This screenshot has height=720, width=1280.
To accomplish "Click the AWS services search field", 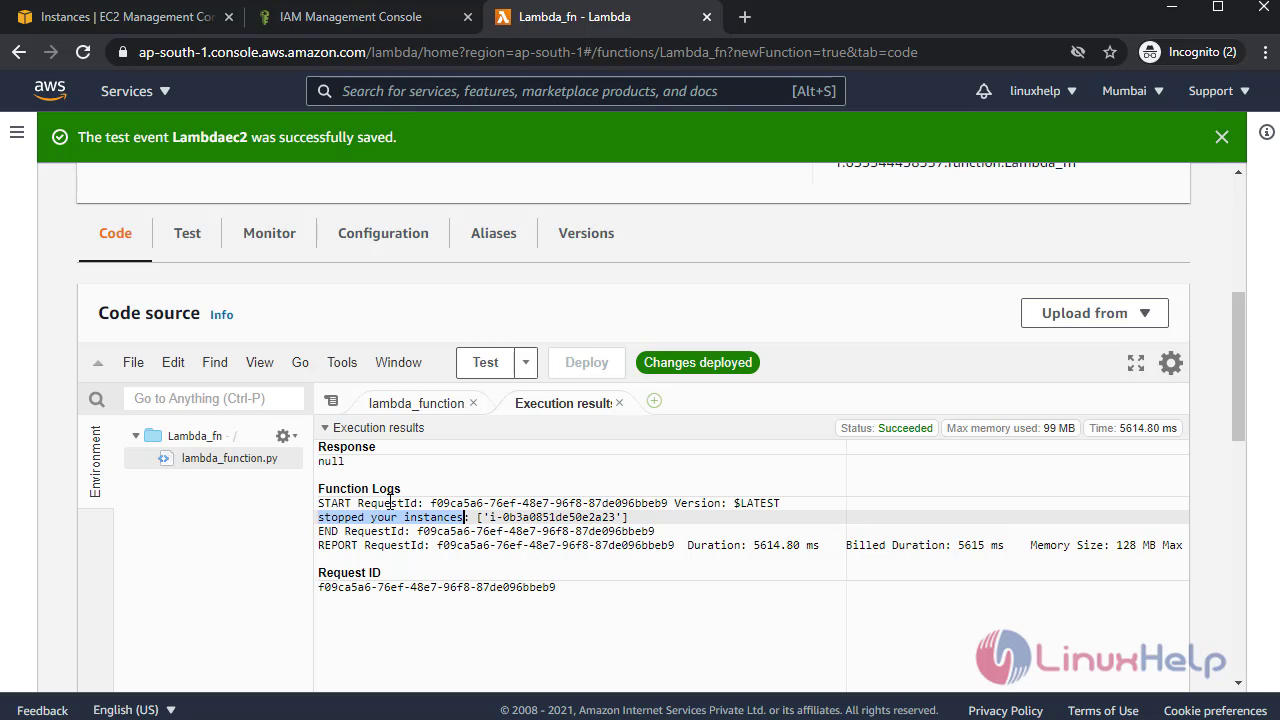I will coord(576,91).
